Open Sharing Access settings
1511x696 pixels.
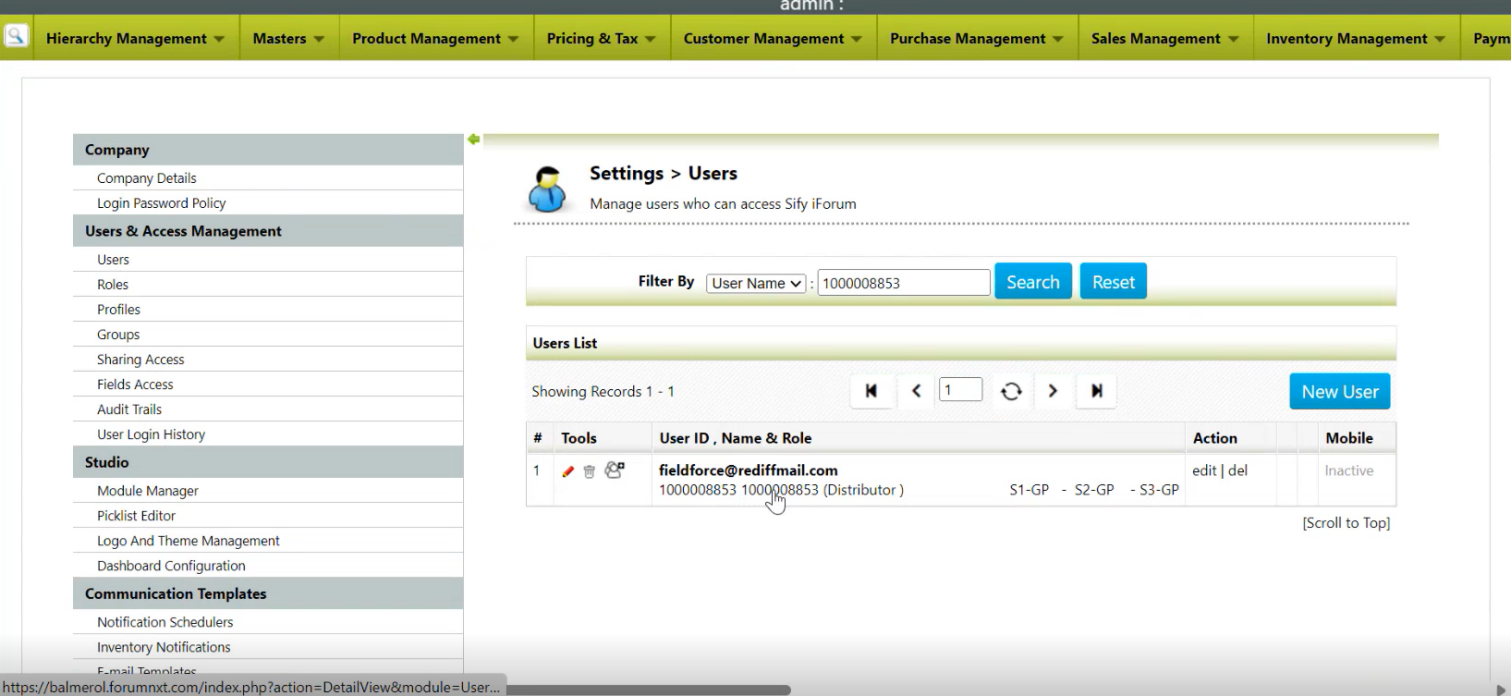tap(141, 359)
